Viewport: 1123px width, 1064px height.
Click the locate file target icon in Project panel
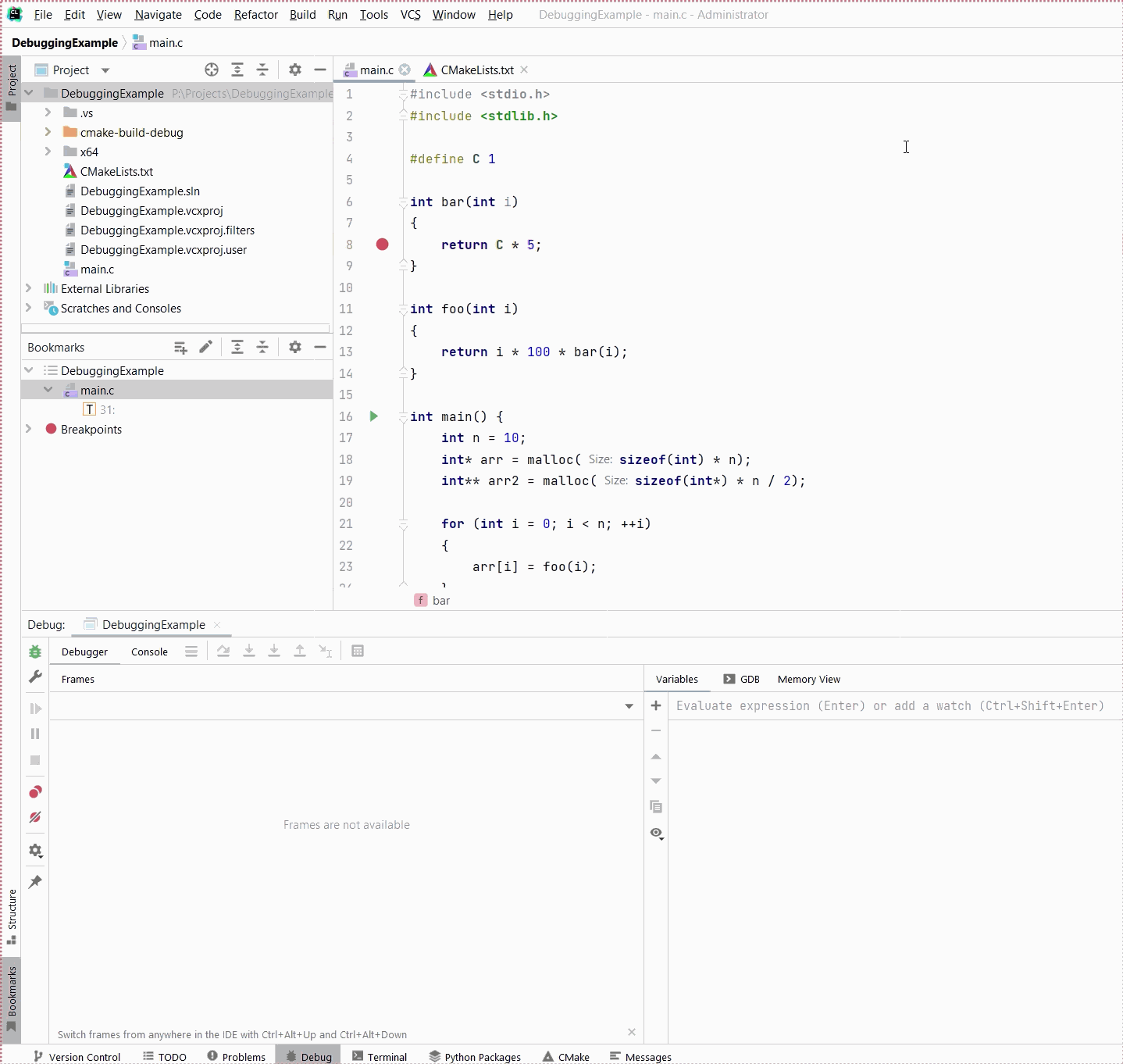tap(212, 70)
